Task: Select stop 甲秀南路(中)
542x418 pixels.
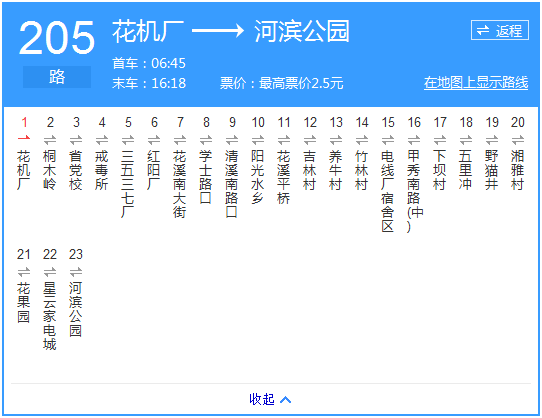Action: (414, 191)
